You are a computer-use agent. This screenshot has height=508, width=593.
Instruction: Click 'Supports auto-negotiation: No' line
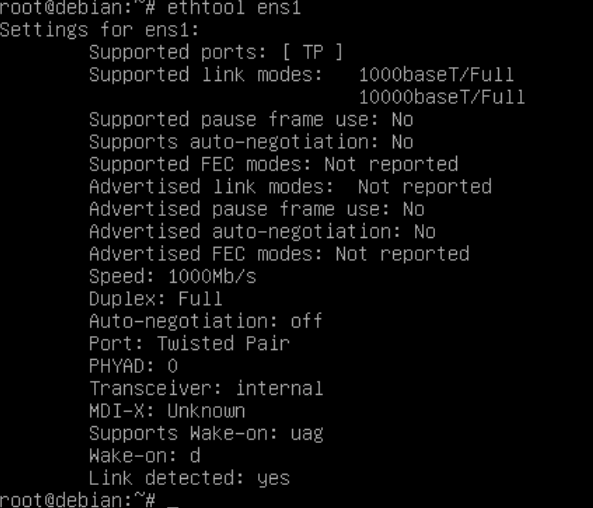pyautogui.click(x=251, y=142)
